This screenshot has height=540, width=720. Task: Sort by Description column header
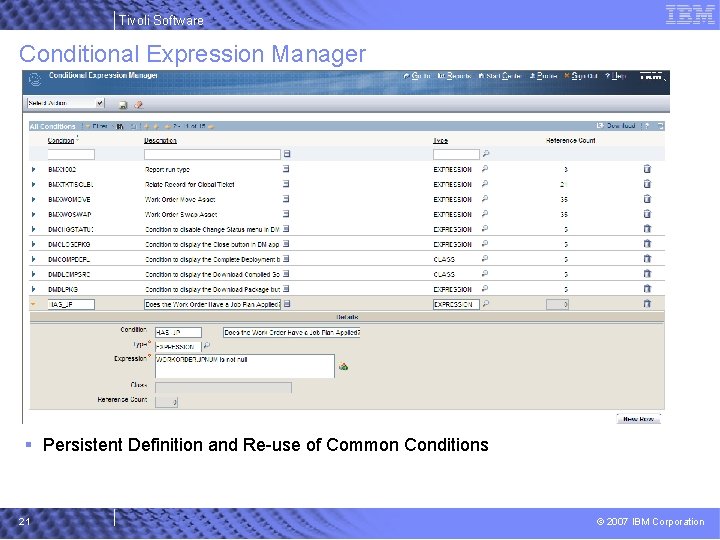pyautogui.click(x=160, y=141)
